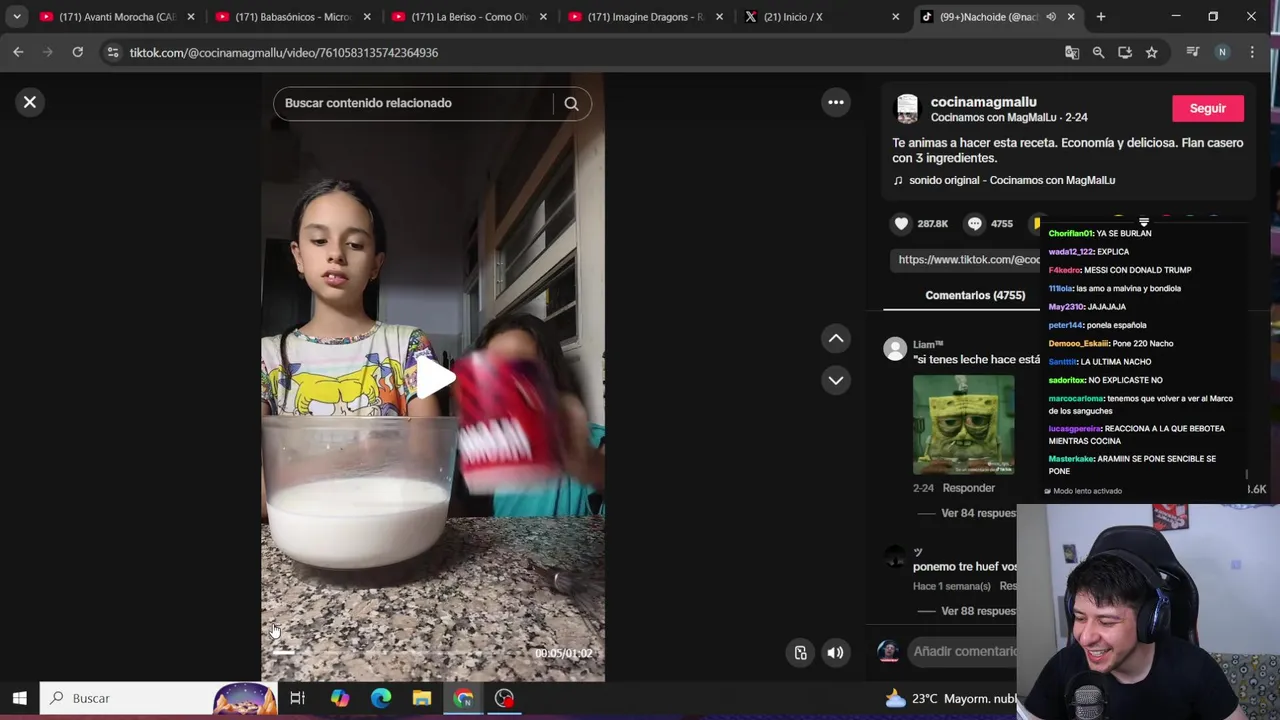
Task: Open a new browser tab with plus
Action: pyautogui.click(x=1101, y=17)
